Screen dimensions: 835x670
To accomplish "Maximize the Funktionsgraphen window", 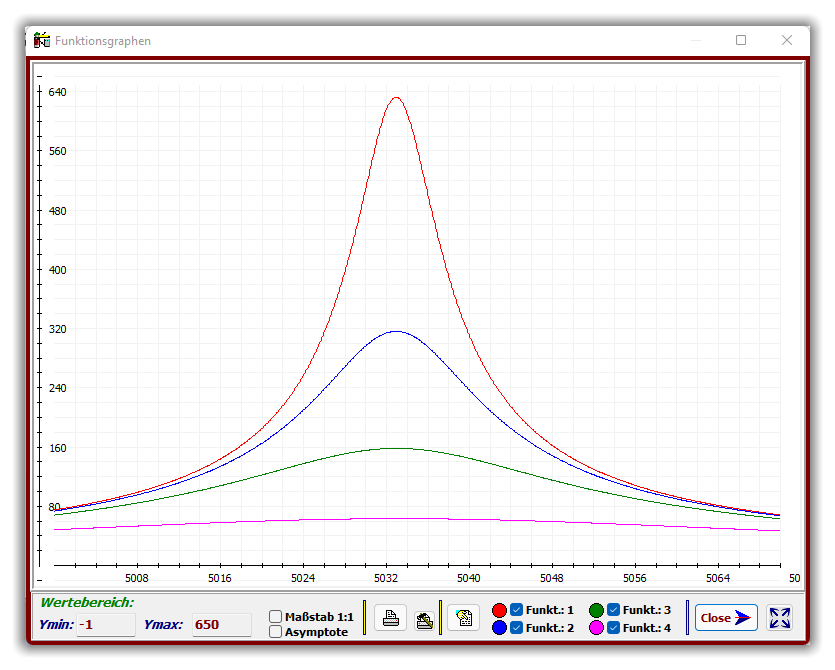I will (x=741, y=40).
